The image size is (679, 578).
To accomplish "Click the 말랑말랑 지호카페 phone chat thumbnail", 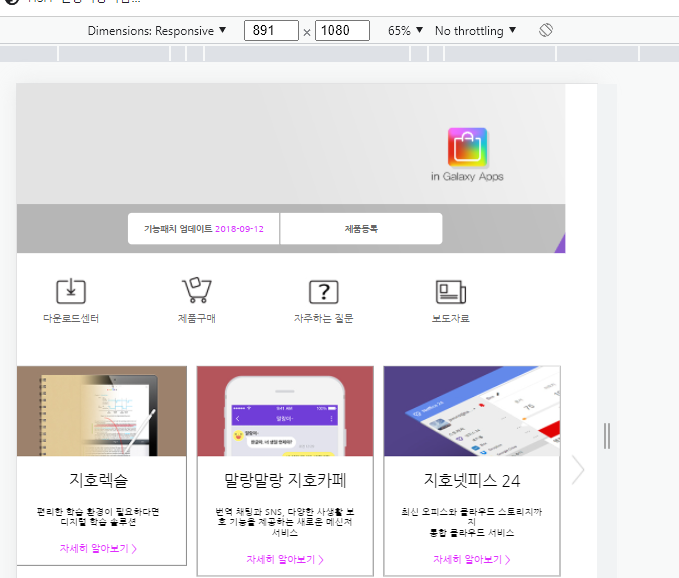I will coord(285,411).
